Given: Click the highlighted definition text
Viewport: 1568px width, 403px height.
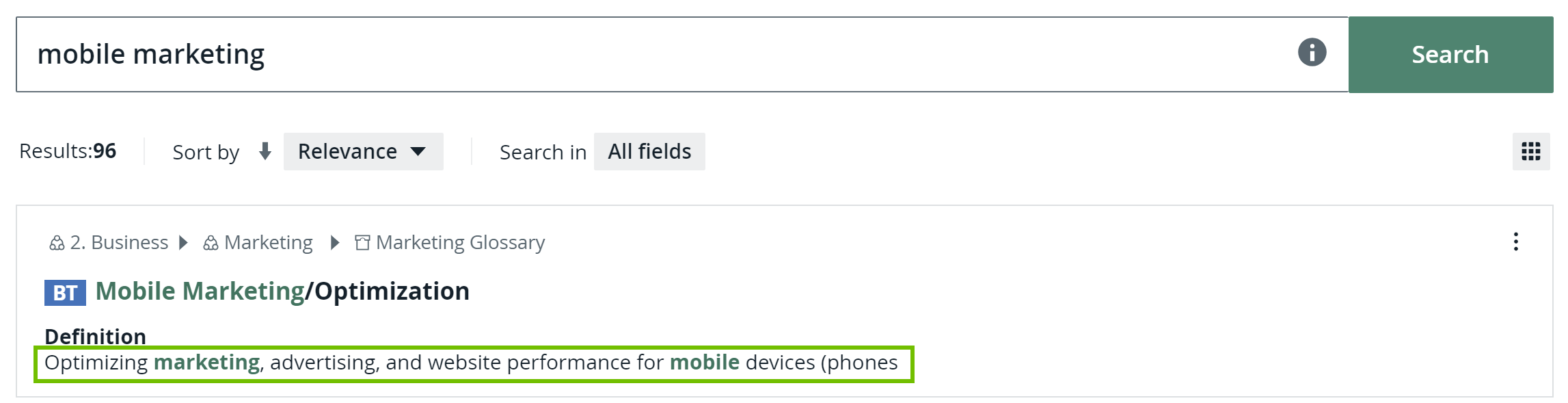Looking at the screenshot, I should [x=472, y=363].
